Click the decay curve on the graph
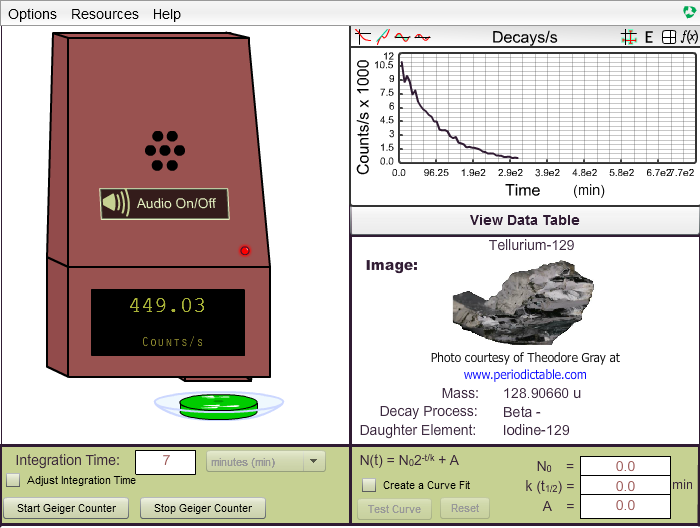The image size is (700, 528). tap(440, 125)
